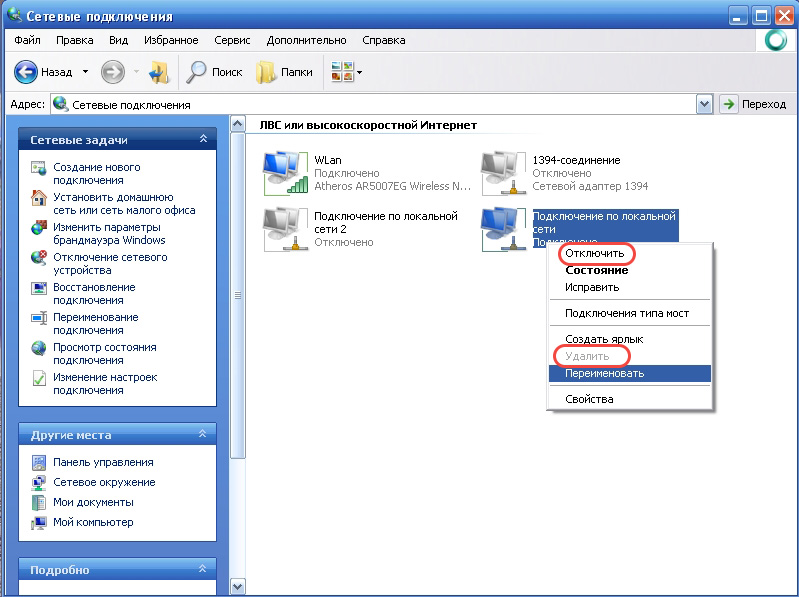
Task: Choose Подключения типа мост in context menu
Action: coord(630,313)
